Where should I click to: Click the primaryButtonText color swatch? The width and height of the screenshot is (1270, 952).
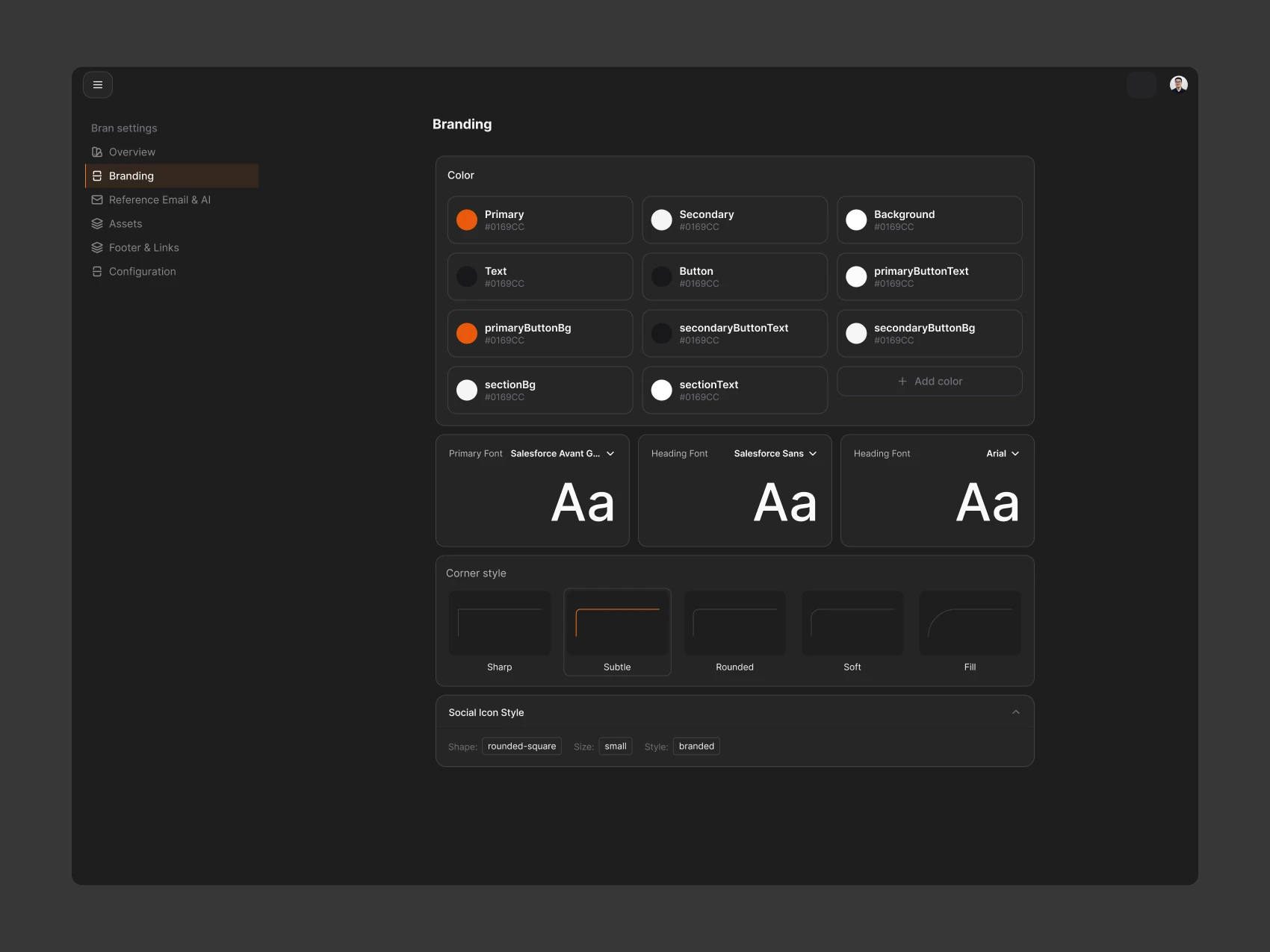coord(856,277)
